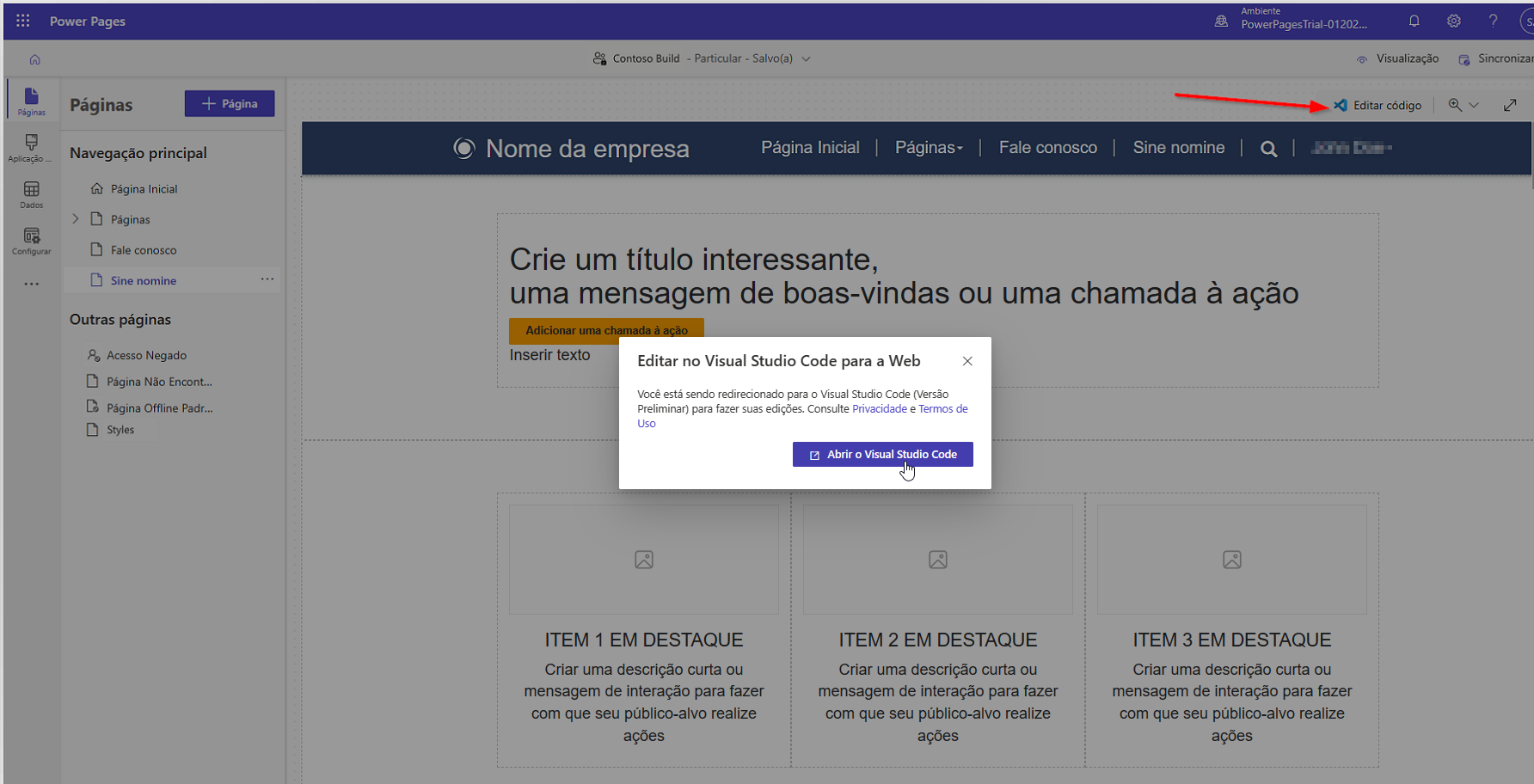The width and height of the screenshot is (1534, 784).
Task: Open the settings gear icon
Action: (x=1454, y=21)
